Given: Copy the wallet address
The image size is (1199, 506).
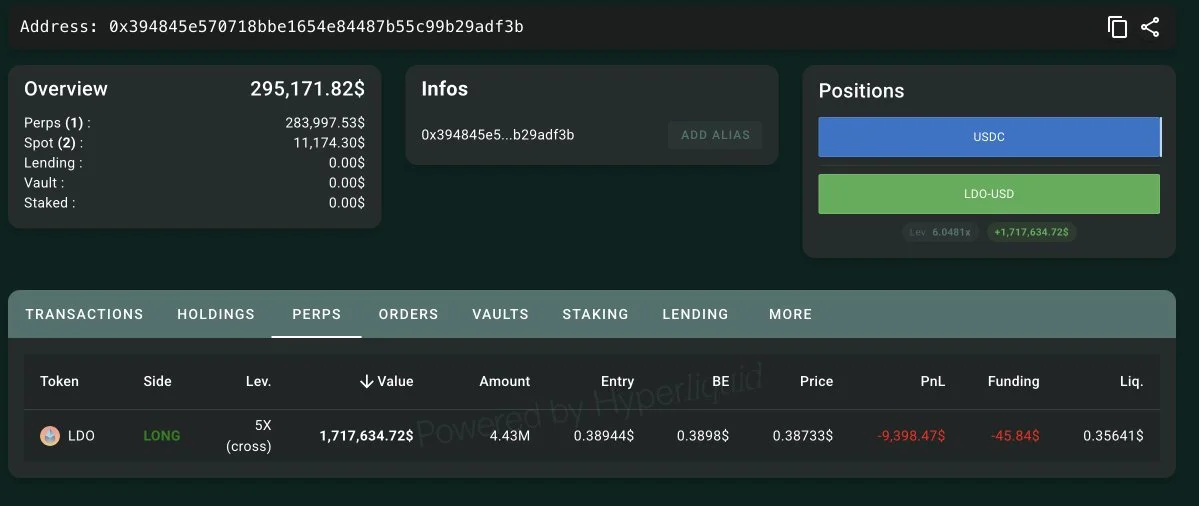Looking at the screenshot, I should (1117, 28).
